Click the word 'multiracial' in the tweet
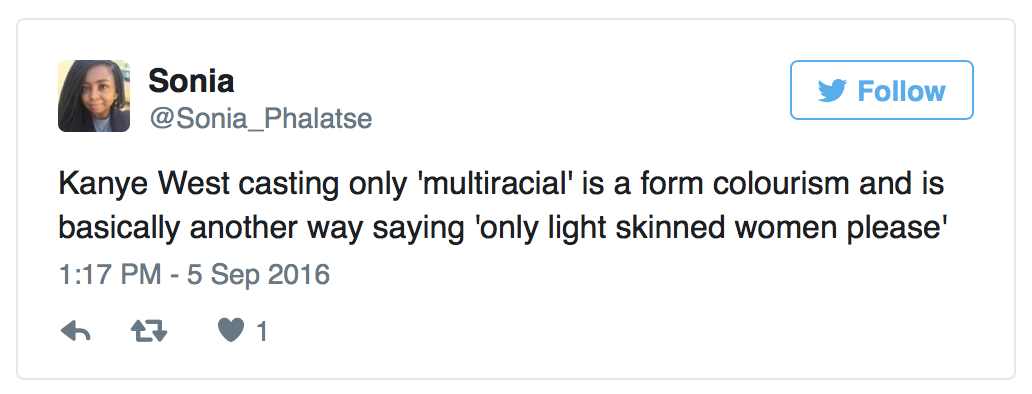 tap(496, 184)
